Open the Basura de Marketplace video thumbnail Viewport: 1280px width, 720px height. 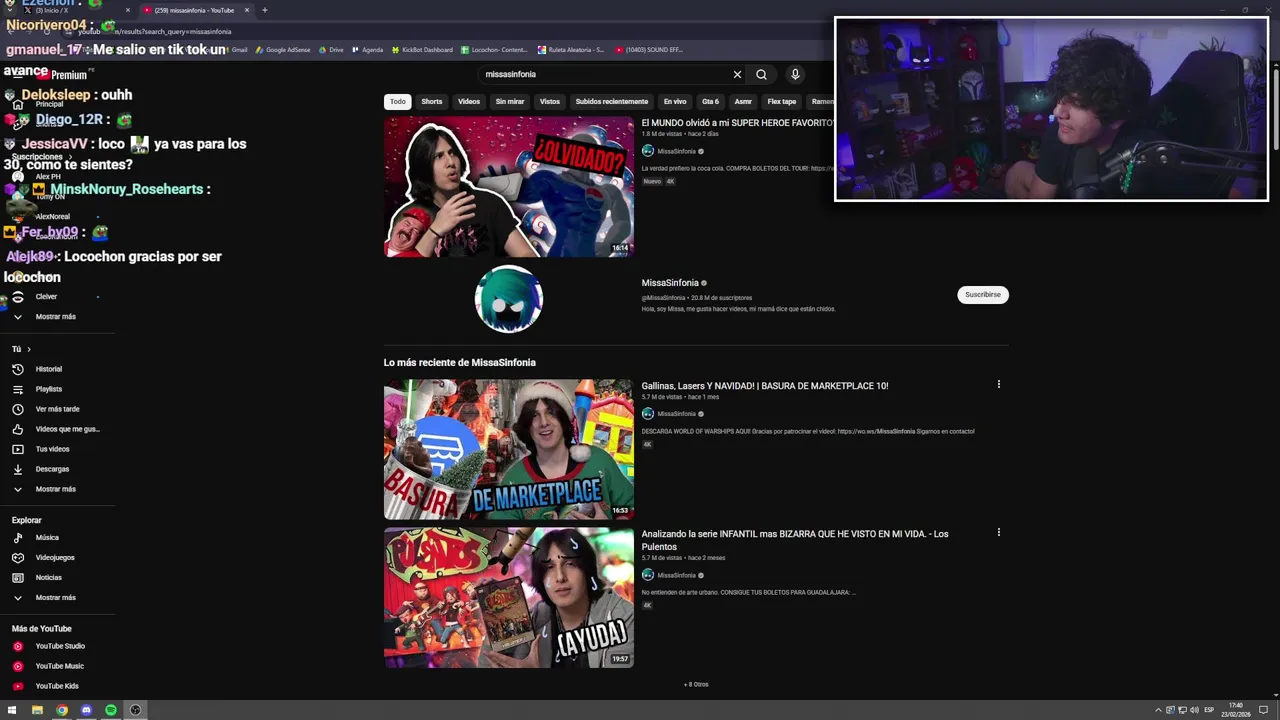508,449
